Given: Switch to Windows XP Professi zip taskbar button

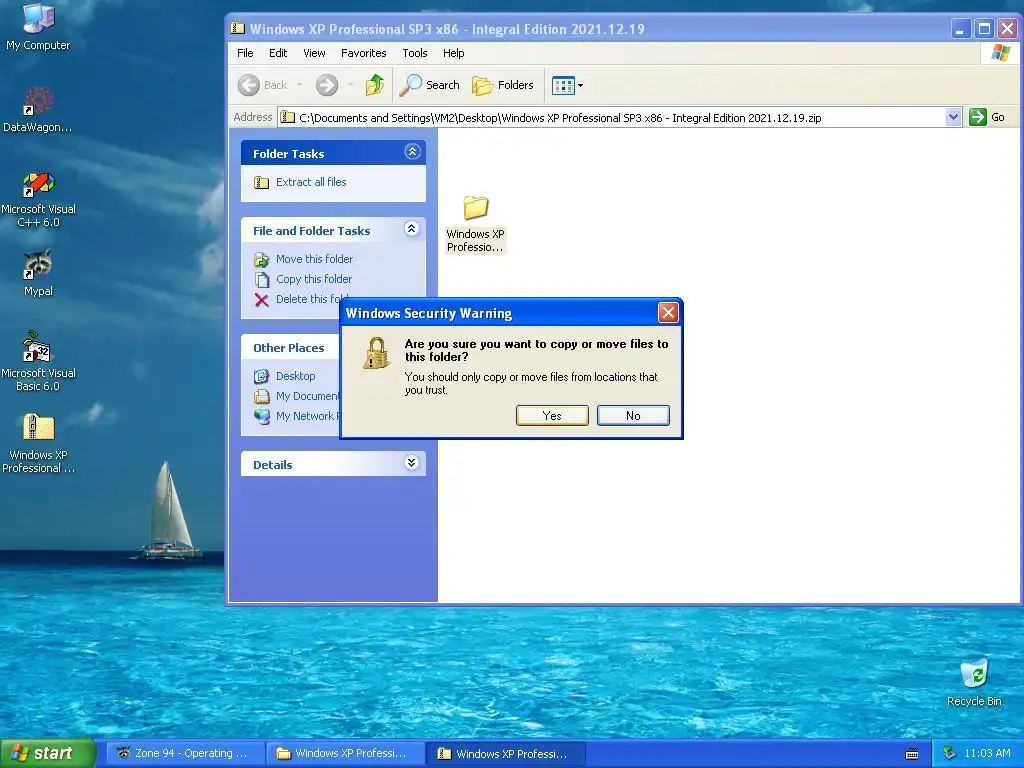Looking at the screenshot, I should click(505, 753).
